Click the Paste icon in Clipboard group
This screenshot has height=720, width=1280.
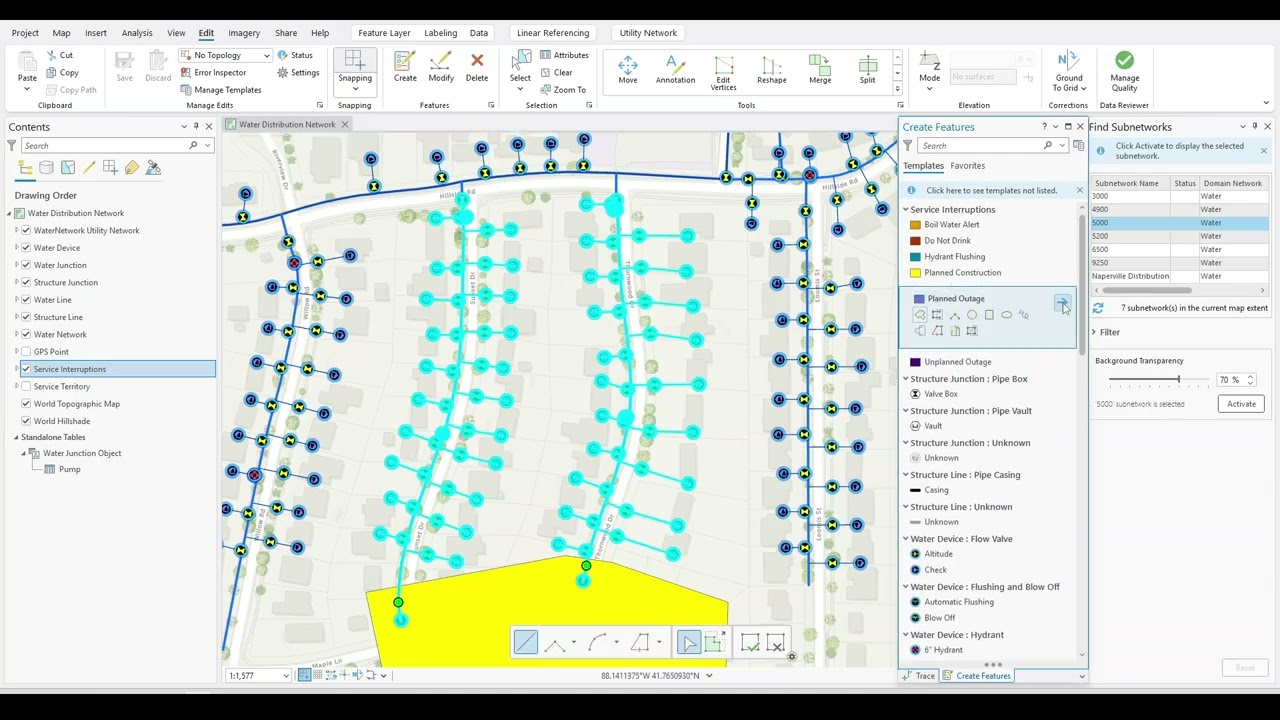click(27, 62)
